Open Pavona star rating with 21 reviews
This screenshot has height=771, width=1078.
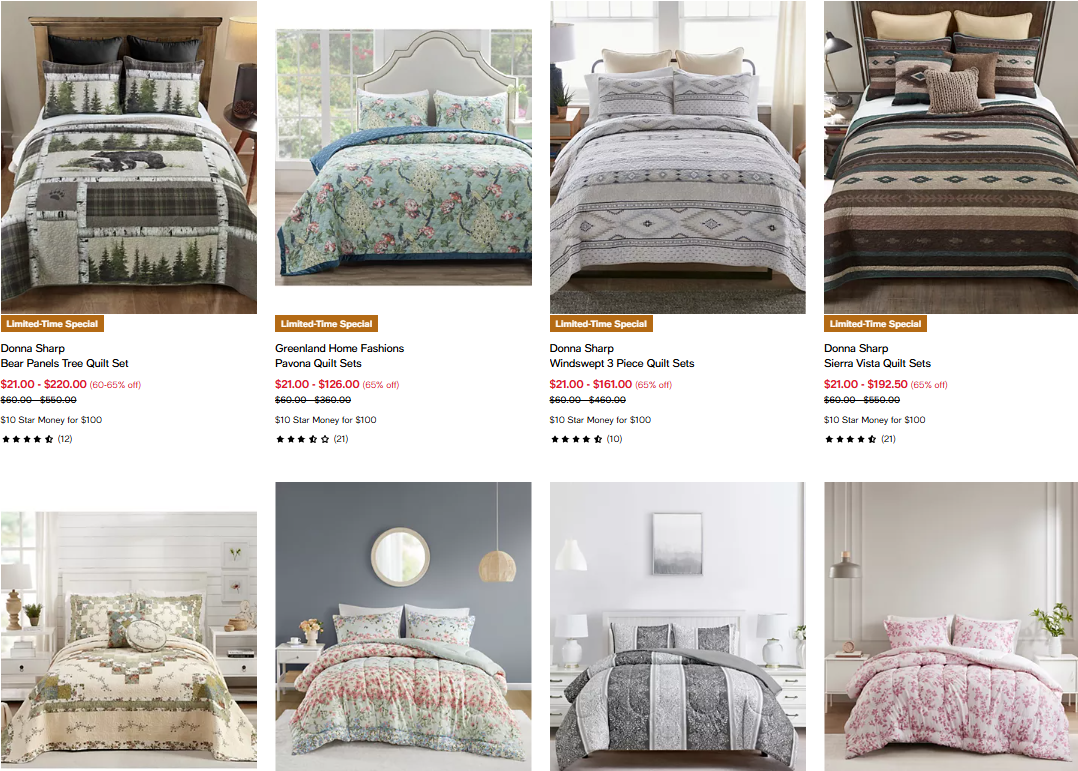[312, 439]
